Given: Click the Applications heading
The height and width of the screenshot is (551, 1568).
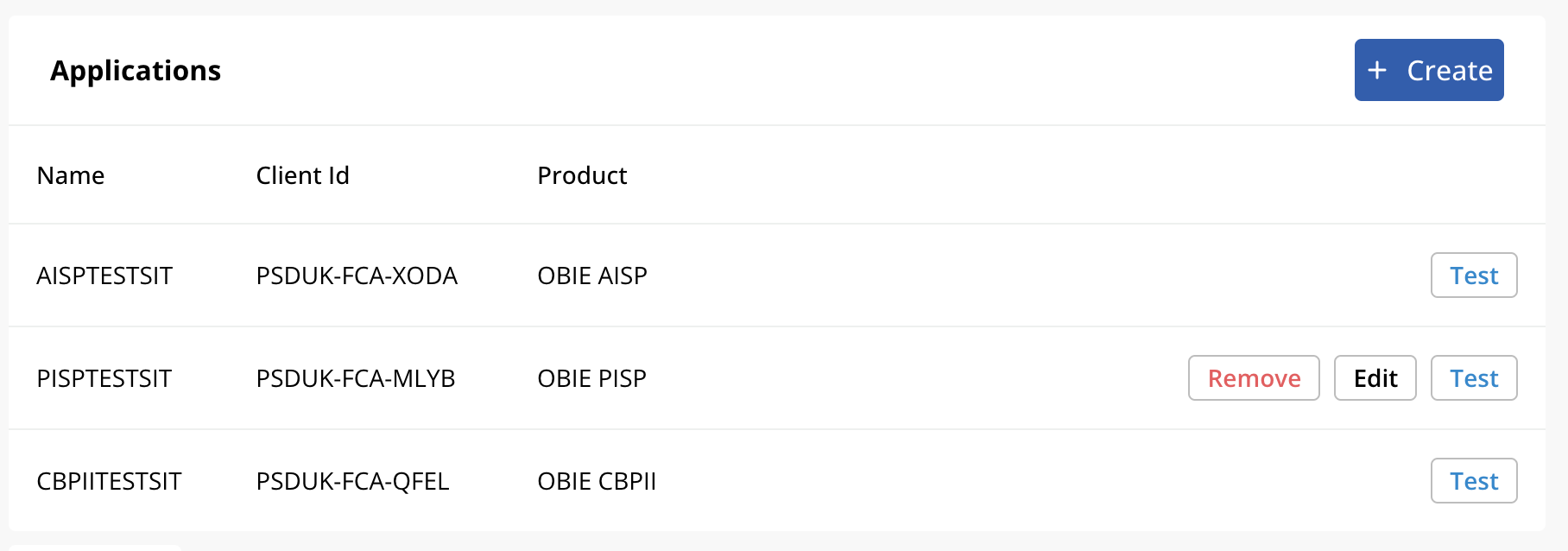Looking at the screenshot, I should (136, 70).
